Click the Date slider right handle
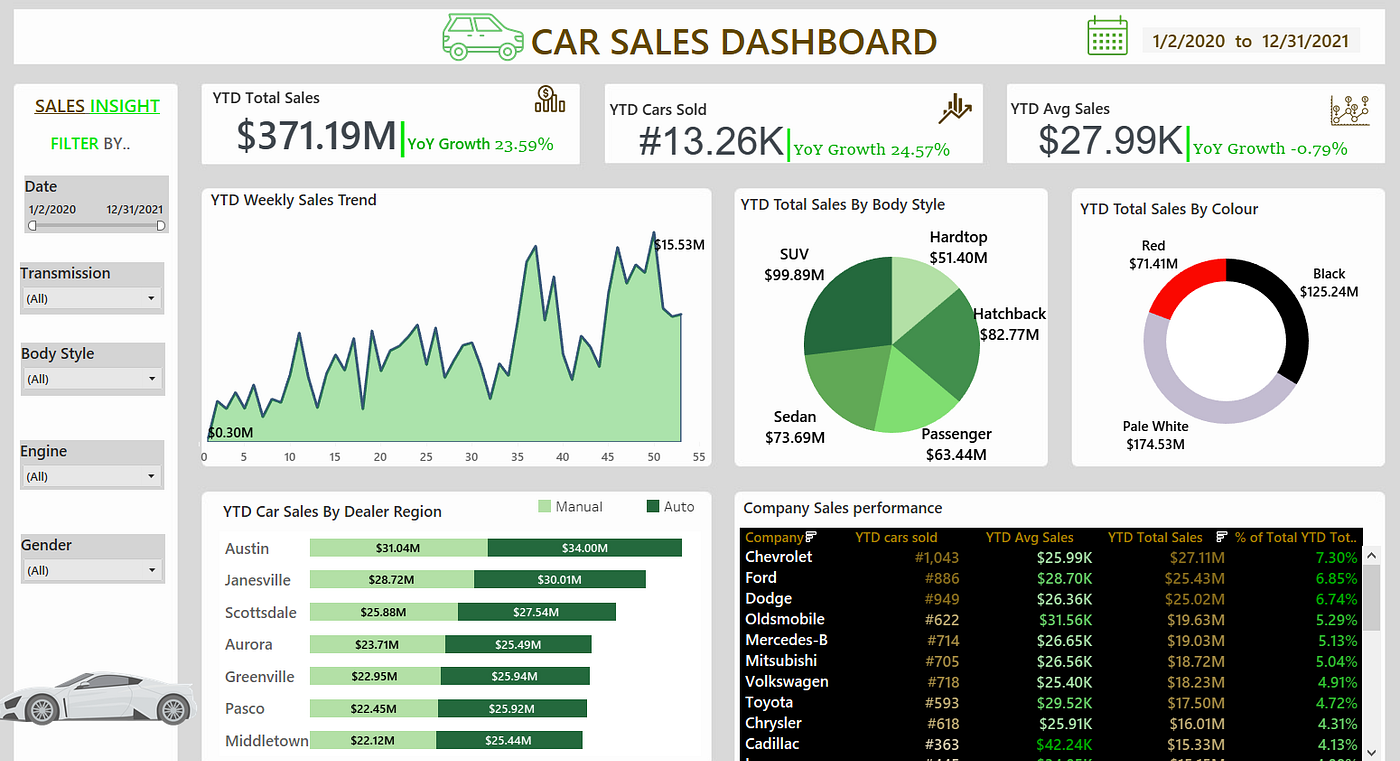Viewport: 1400px width, 761px height. 161,226
